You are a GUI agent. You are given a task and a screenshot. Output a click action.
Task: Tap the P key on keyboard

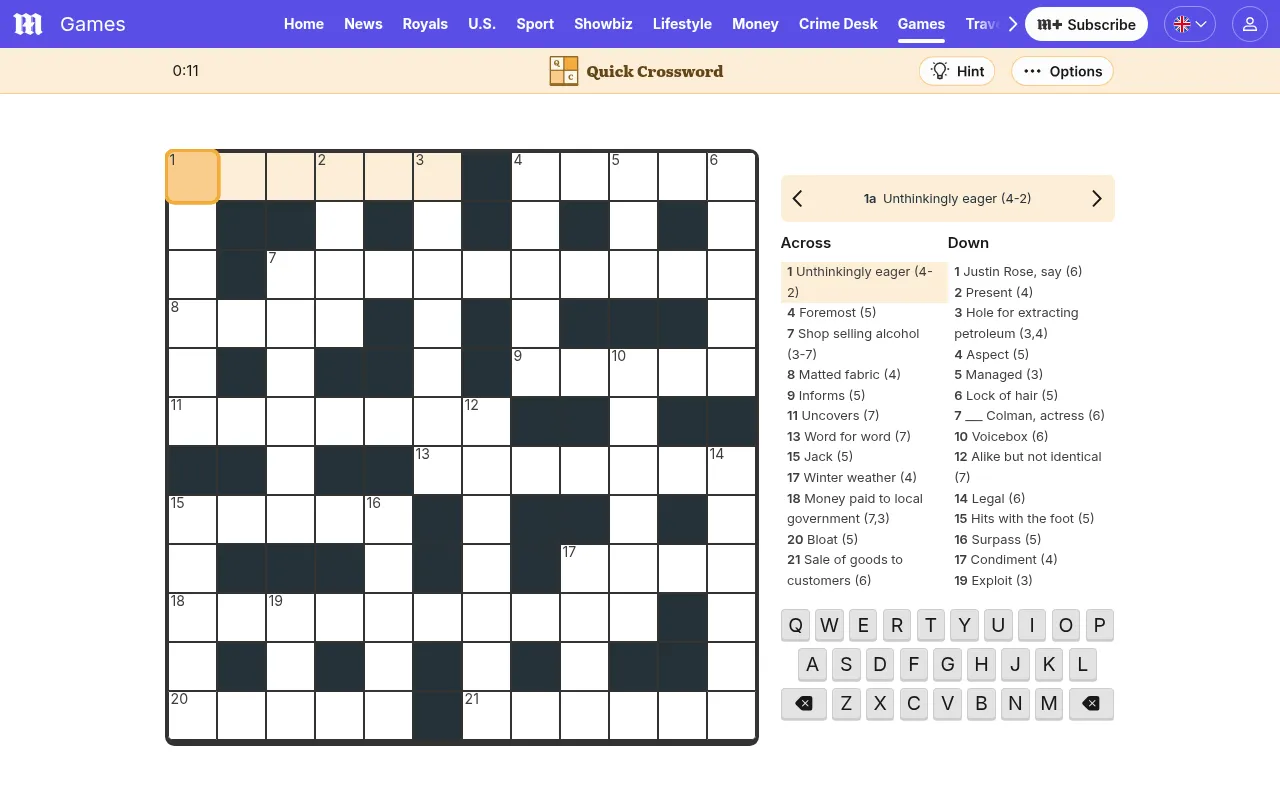point(1099,626)
